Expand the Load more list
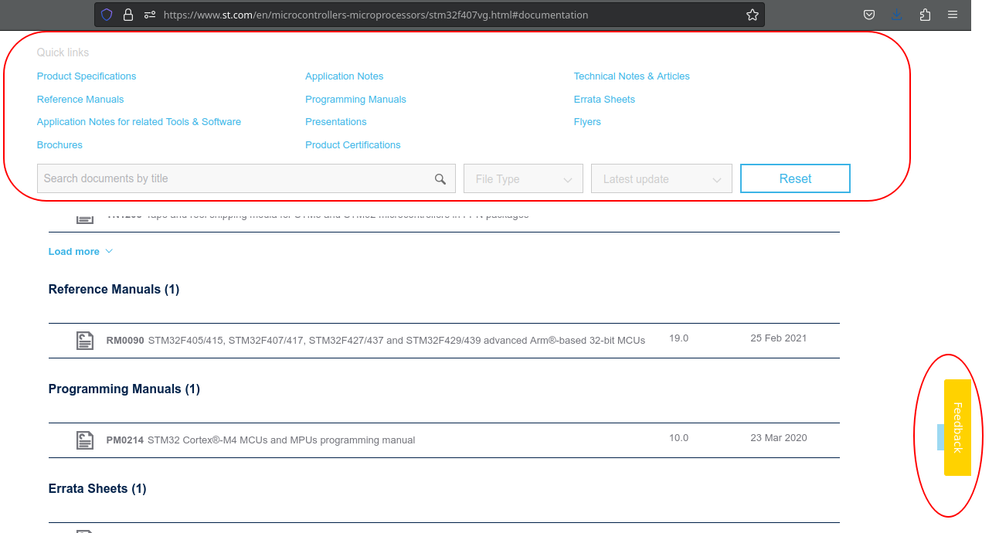Viewport: 999px width, 533px height. [x=81, y=252]
